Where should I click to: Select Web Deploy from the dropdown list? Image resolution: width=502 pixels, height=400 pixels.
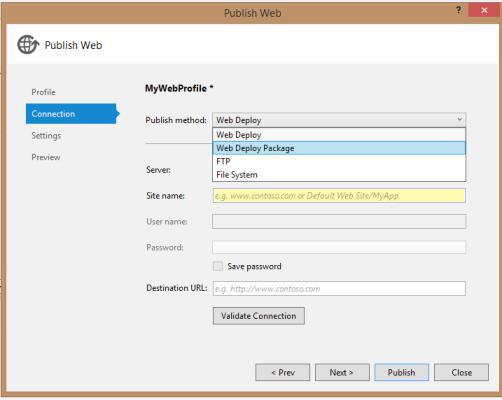coord(339,135)
